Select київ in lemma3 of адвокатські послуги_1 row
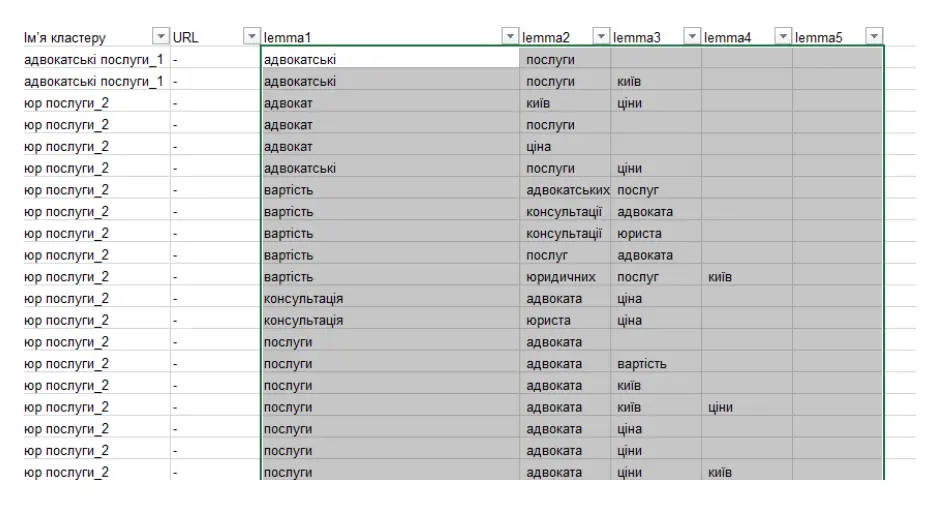 656,81
